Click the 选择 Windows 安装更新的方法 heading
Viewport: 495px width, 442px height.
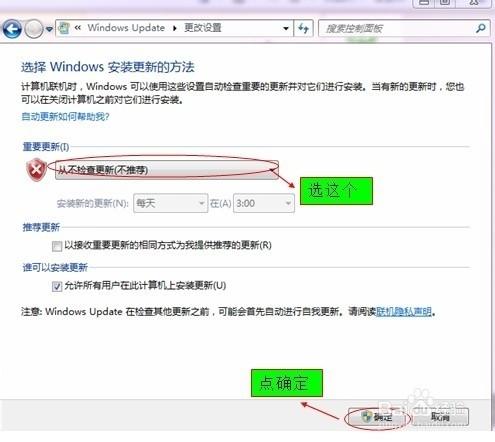coord(108,67)
